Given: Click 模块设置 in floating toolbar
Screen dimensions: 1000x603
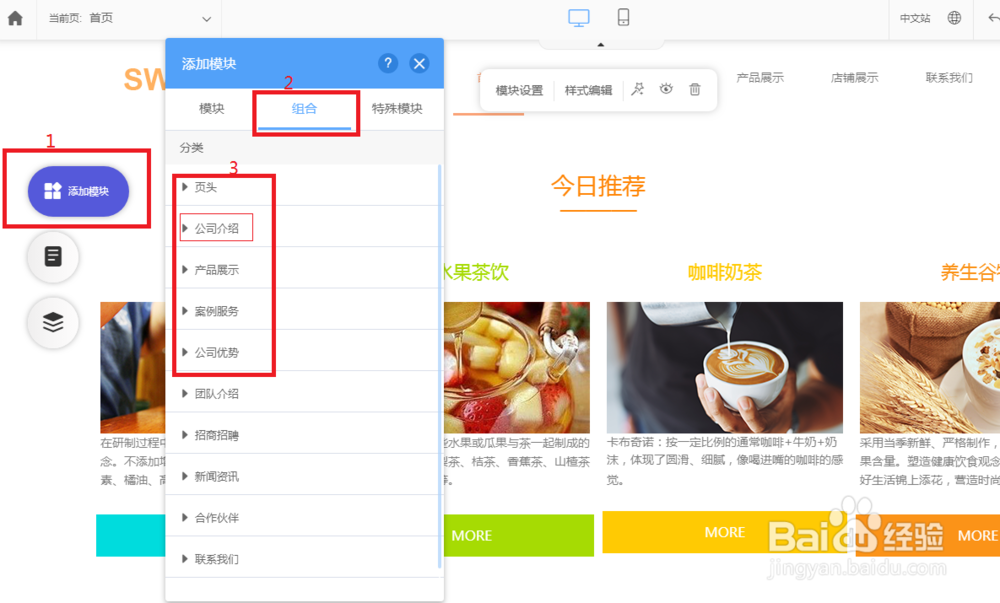Looking at the screenshot, I should [x=519, y=91].
